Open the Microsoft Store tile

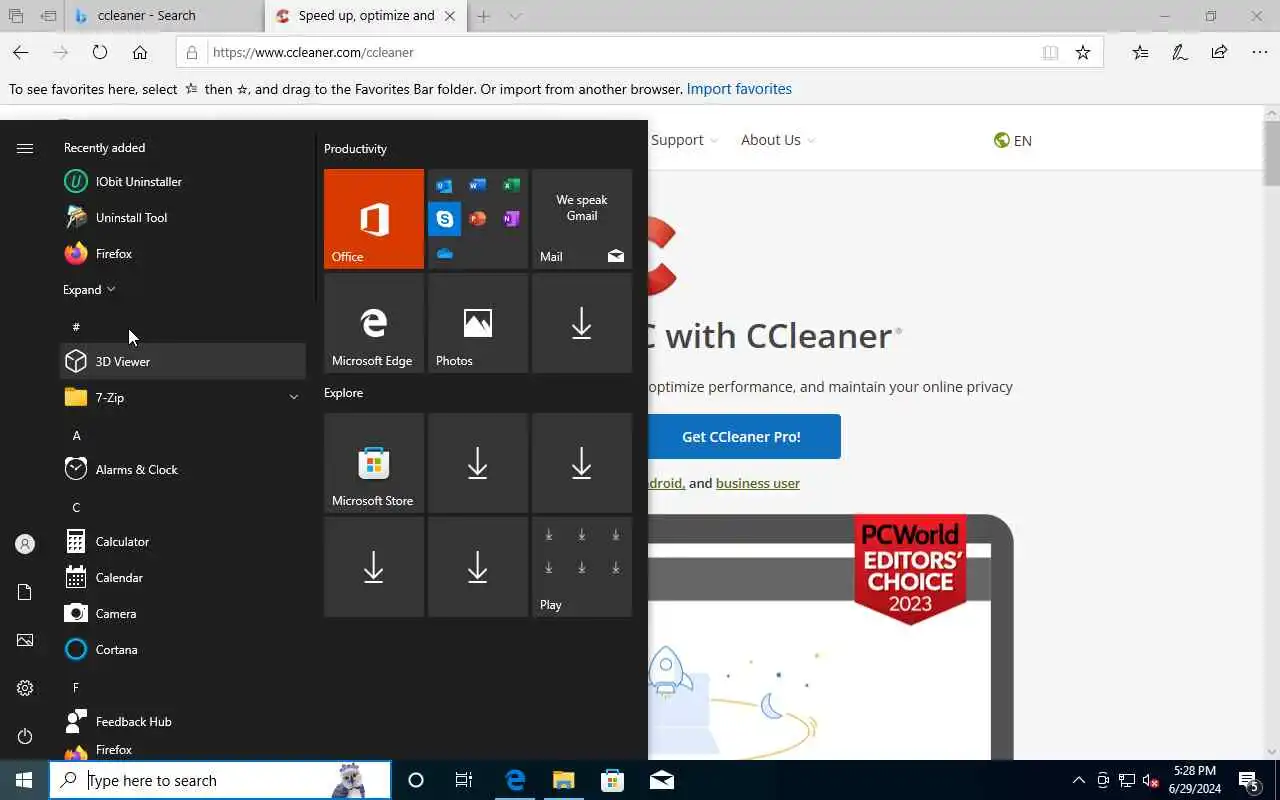[374, 463]
